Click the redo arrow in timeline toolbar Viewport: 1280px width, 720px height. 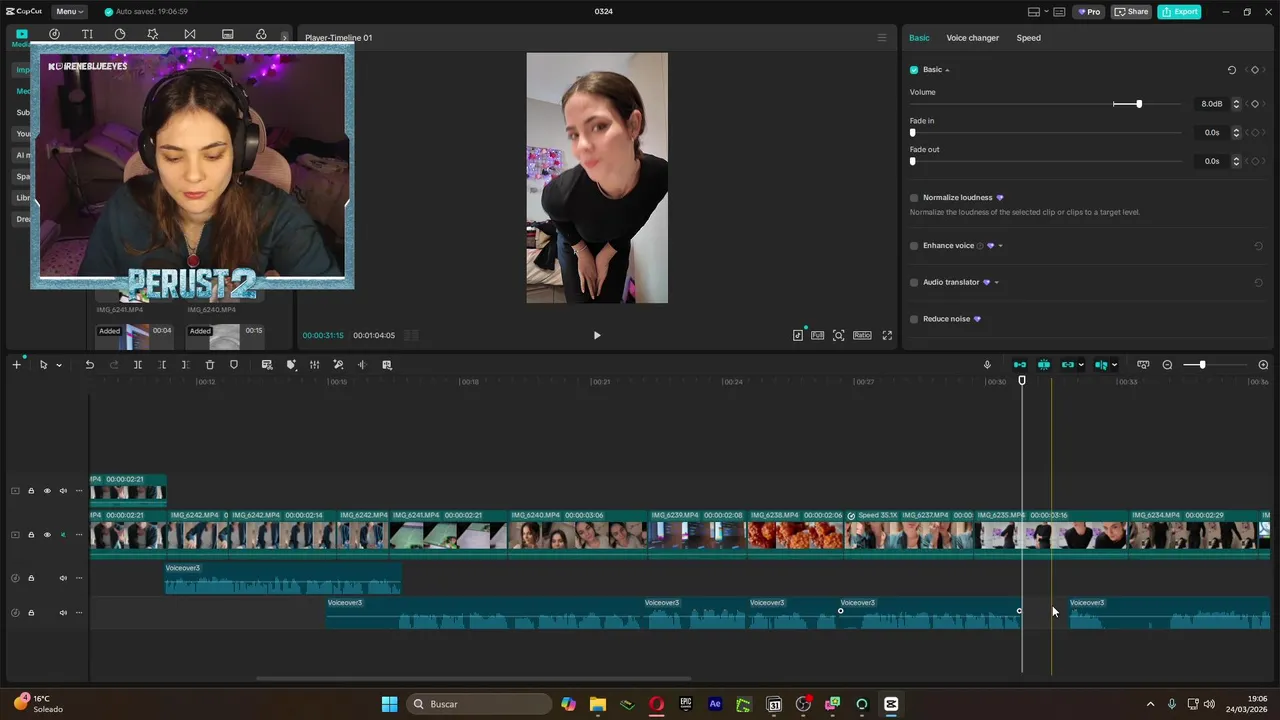(x=113, y=365)
